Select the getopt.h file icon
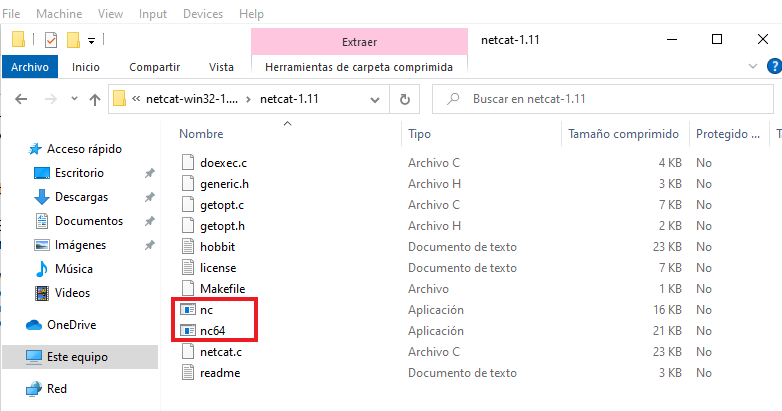This screenshot has width=782, height=411. (x=188, y=225)
